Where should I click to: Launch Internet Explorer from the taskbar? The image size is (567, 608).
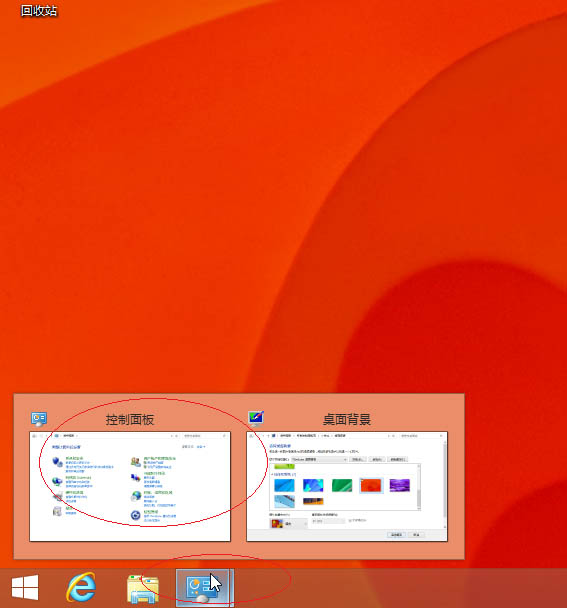tap(81, 587)
